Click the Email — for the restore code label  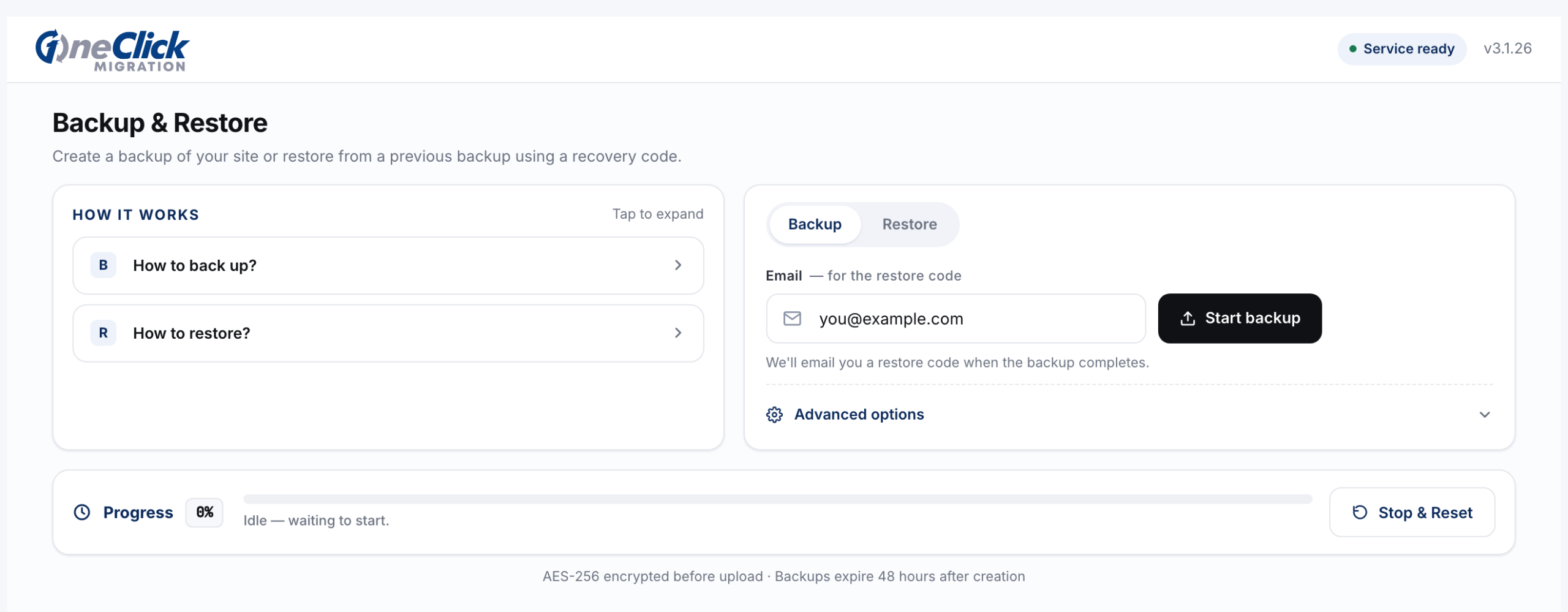(x=864, y=276)
